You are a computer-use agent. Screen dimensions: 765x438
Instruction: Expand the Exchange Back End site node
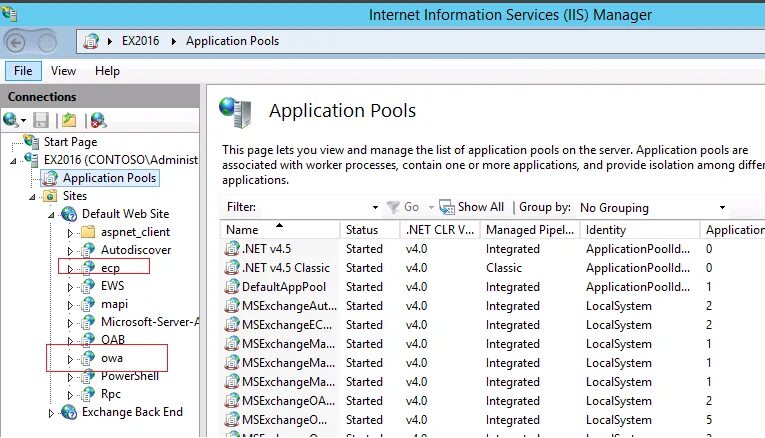51,413
